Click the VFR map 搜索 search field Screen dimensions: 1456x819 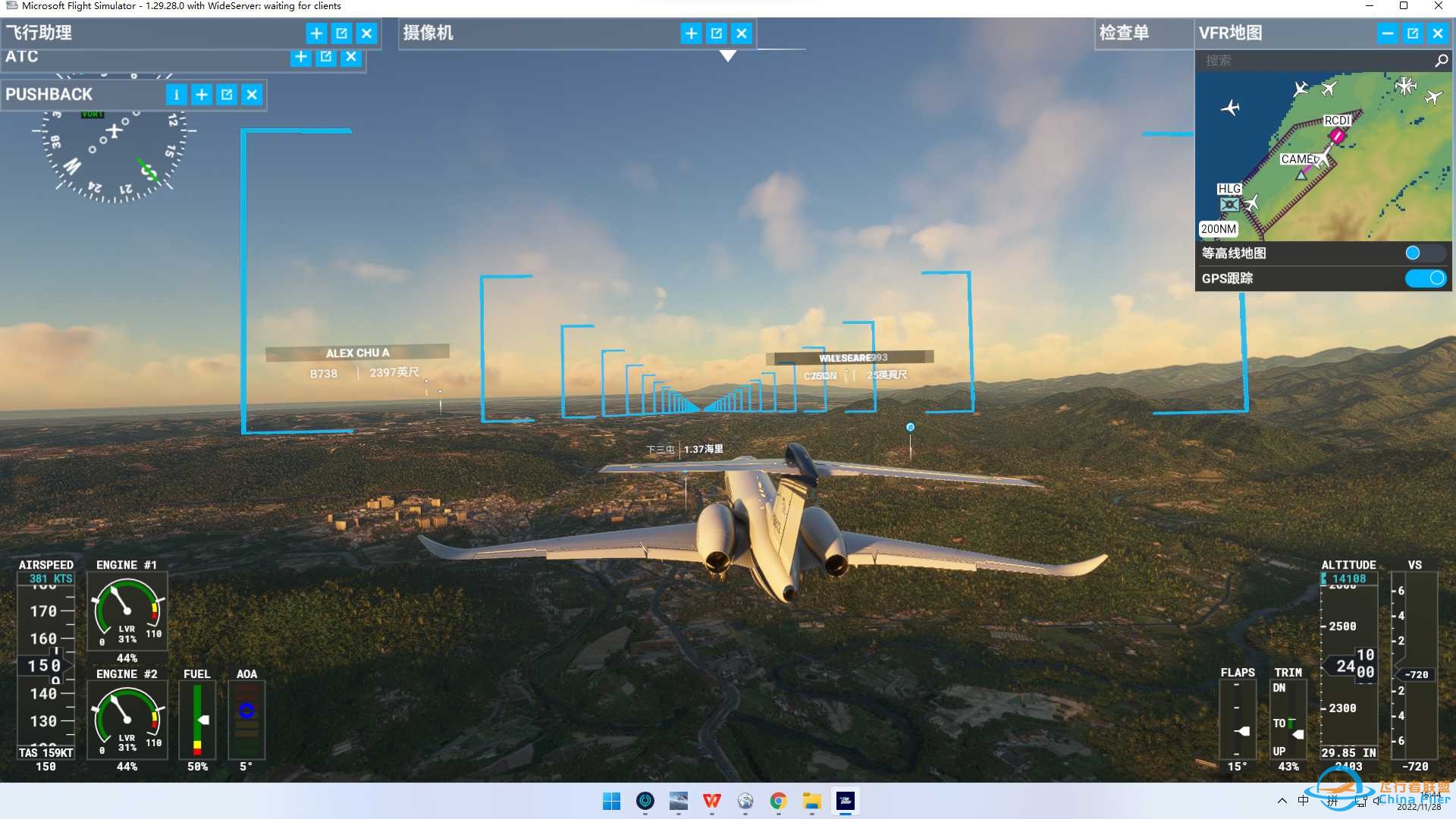coord(1312,61)
